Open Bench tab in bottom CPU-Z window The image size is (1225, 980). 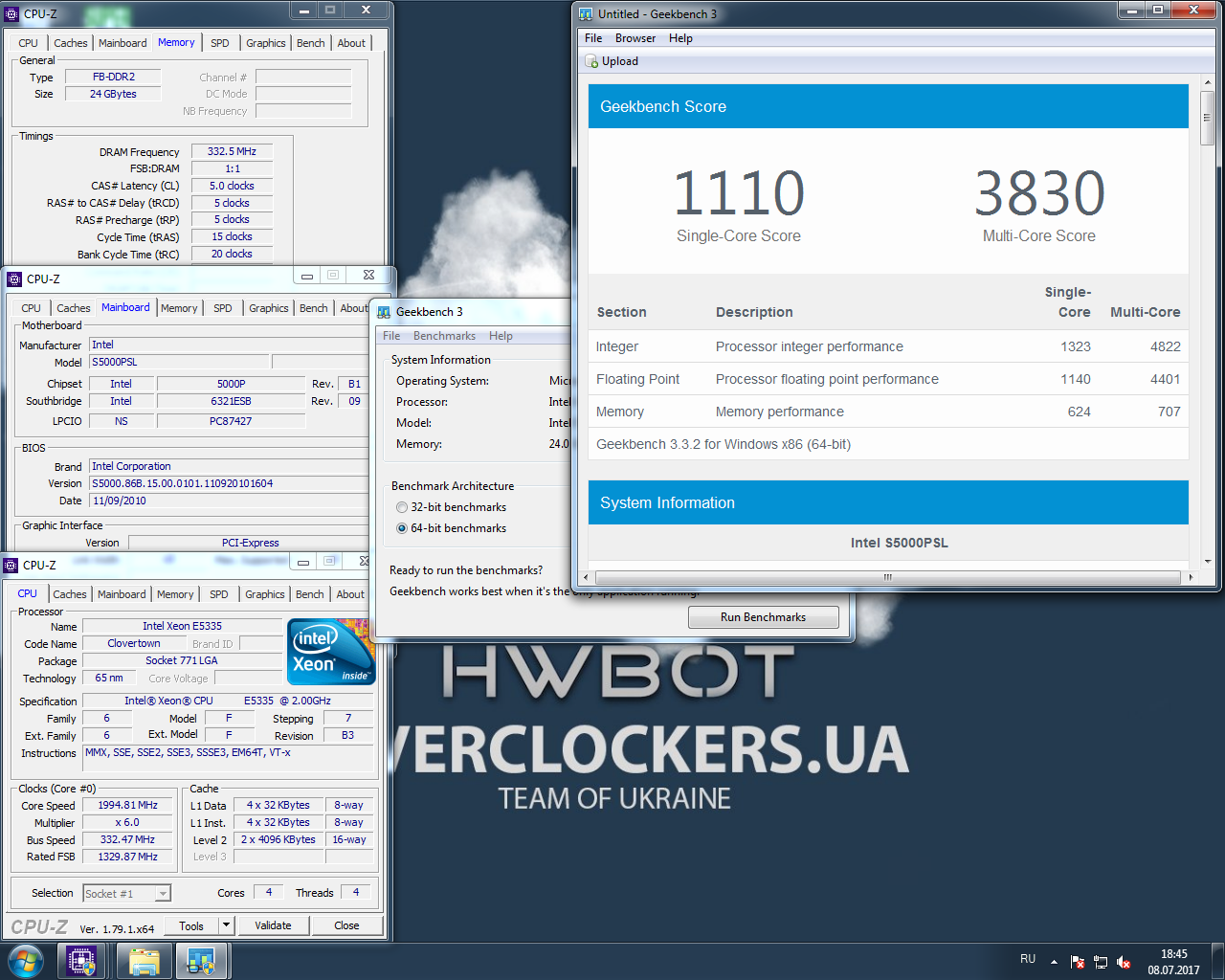(310, 594)
